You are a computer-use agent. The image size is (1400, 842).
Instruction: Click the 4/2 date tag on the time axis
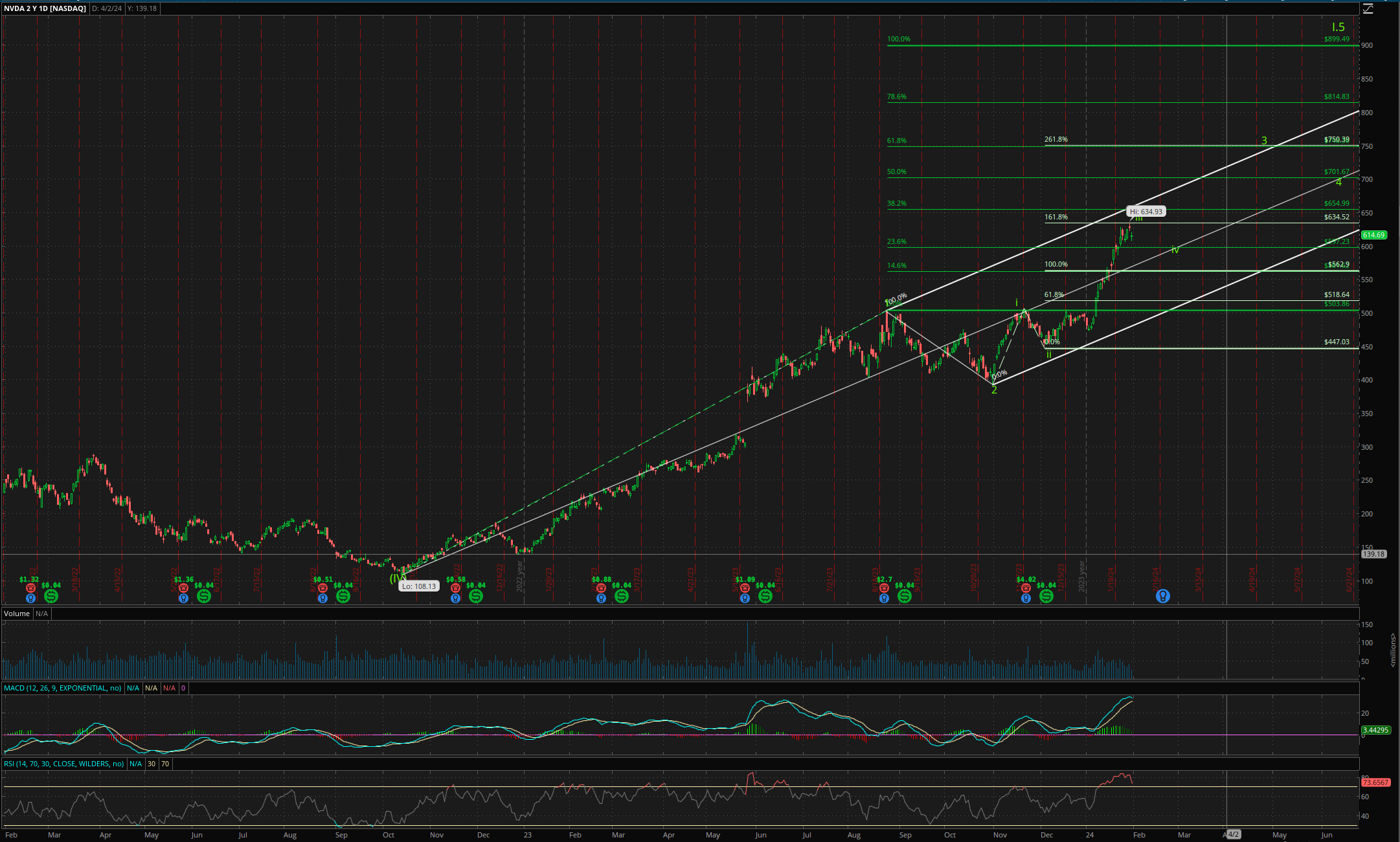[1234, 834]
